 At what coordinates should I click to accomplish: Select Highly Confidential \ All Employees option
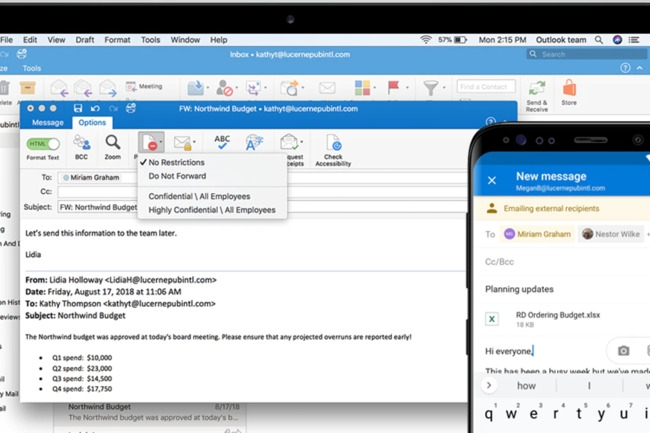(212, 210)
